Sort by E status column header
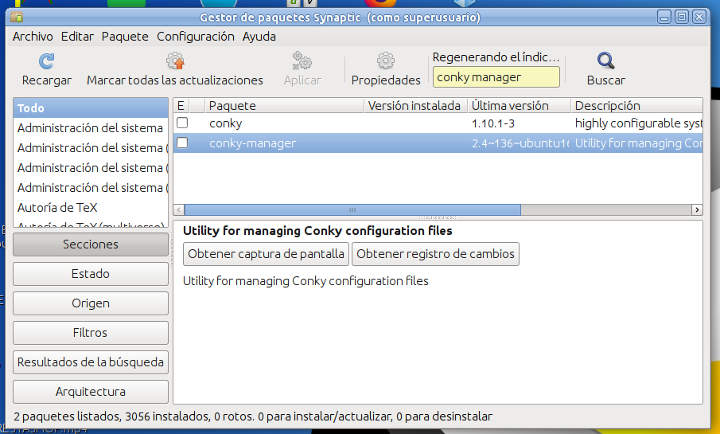 point(181,106)
